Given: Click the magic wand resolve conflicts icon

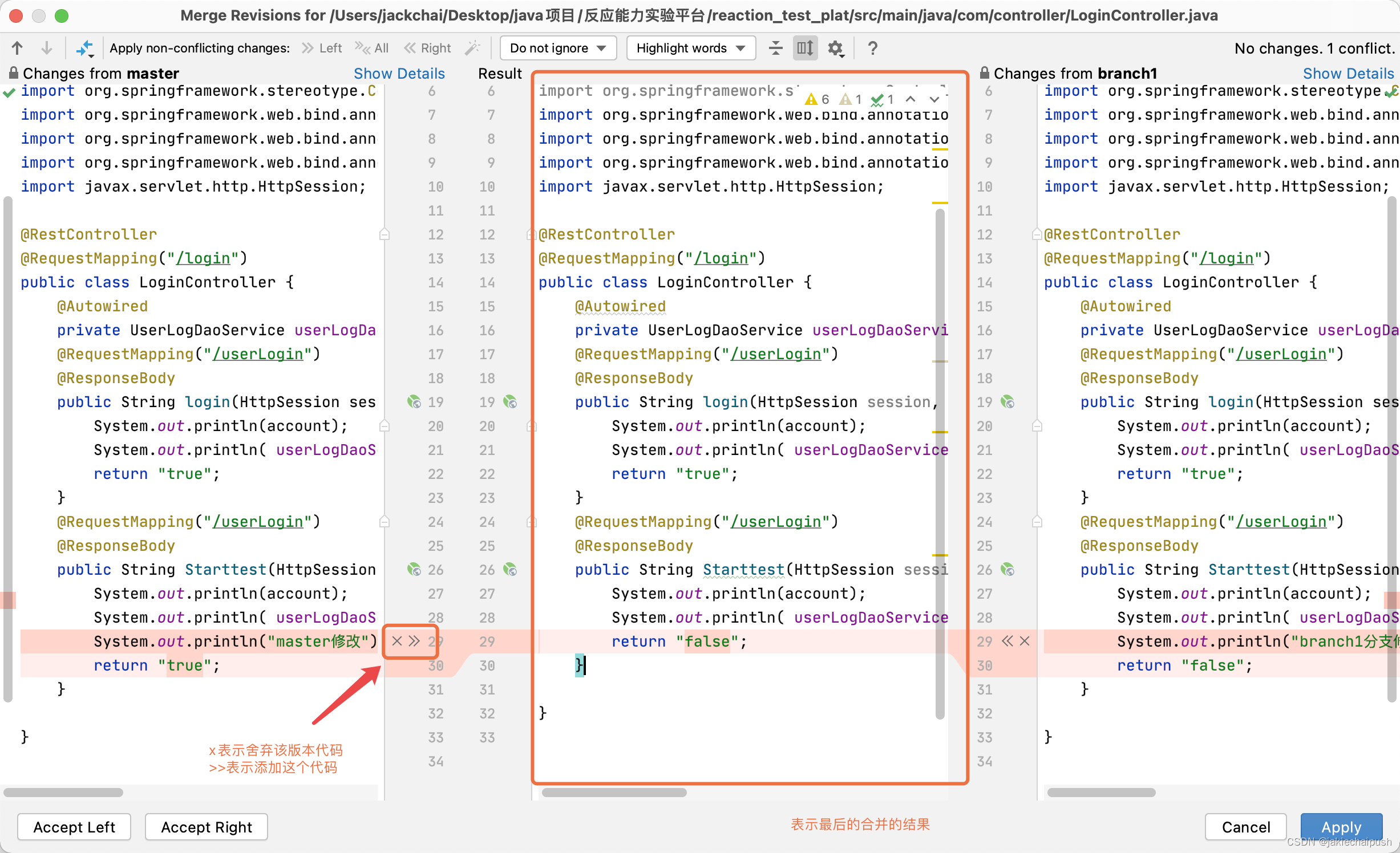Looking at the screenshot, I should (472, 48).
